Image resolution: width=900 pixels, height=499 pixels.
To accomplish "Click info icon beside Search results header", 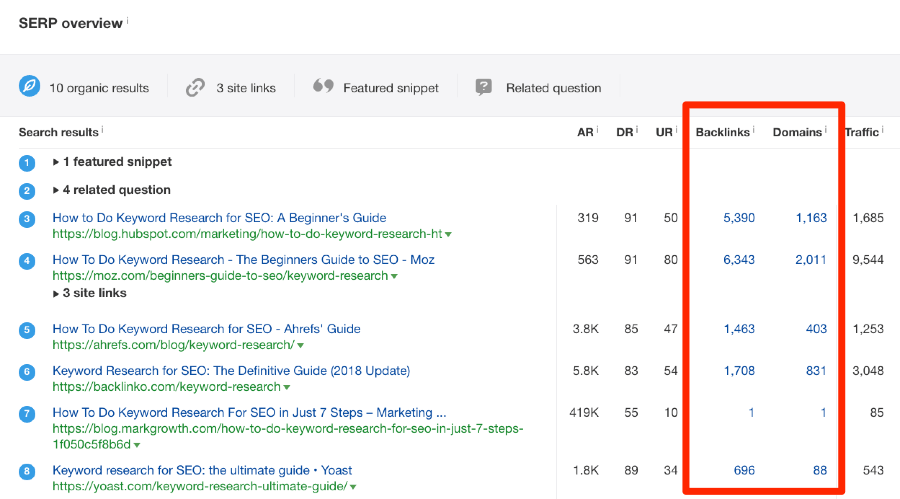I will point(102,130).
